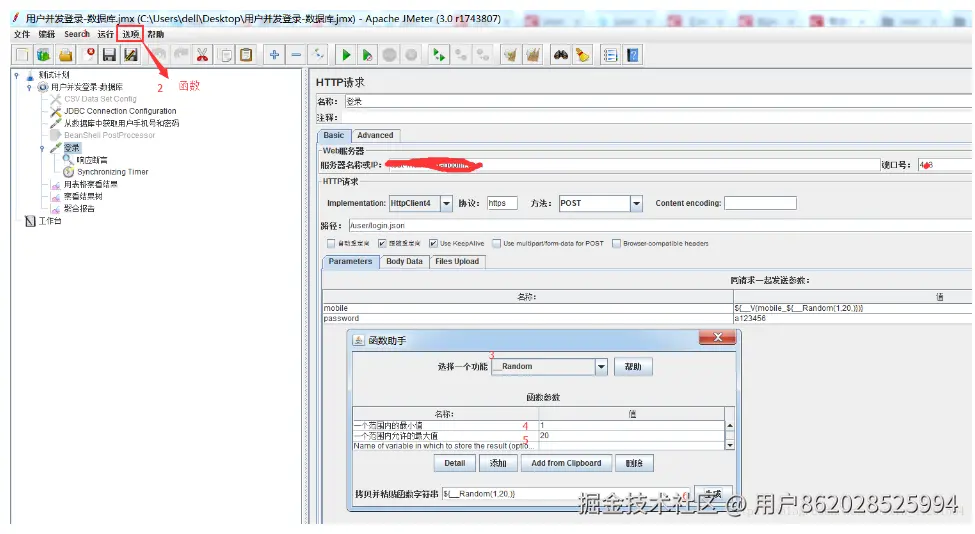This screenshot has width=975, height=534.
Task: Click the Detail button
Action: coord(455,463)
